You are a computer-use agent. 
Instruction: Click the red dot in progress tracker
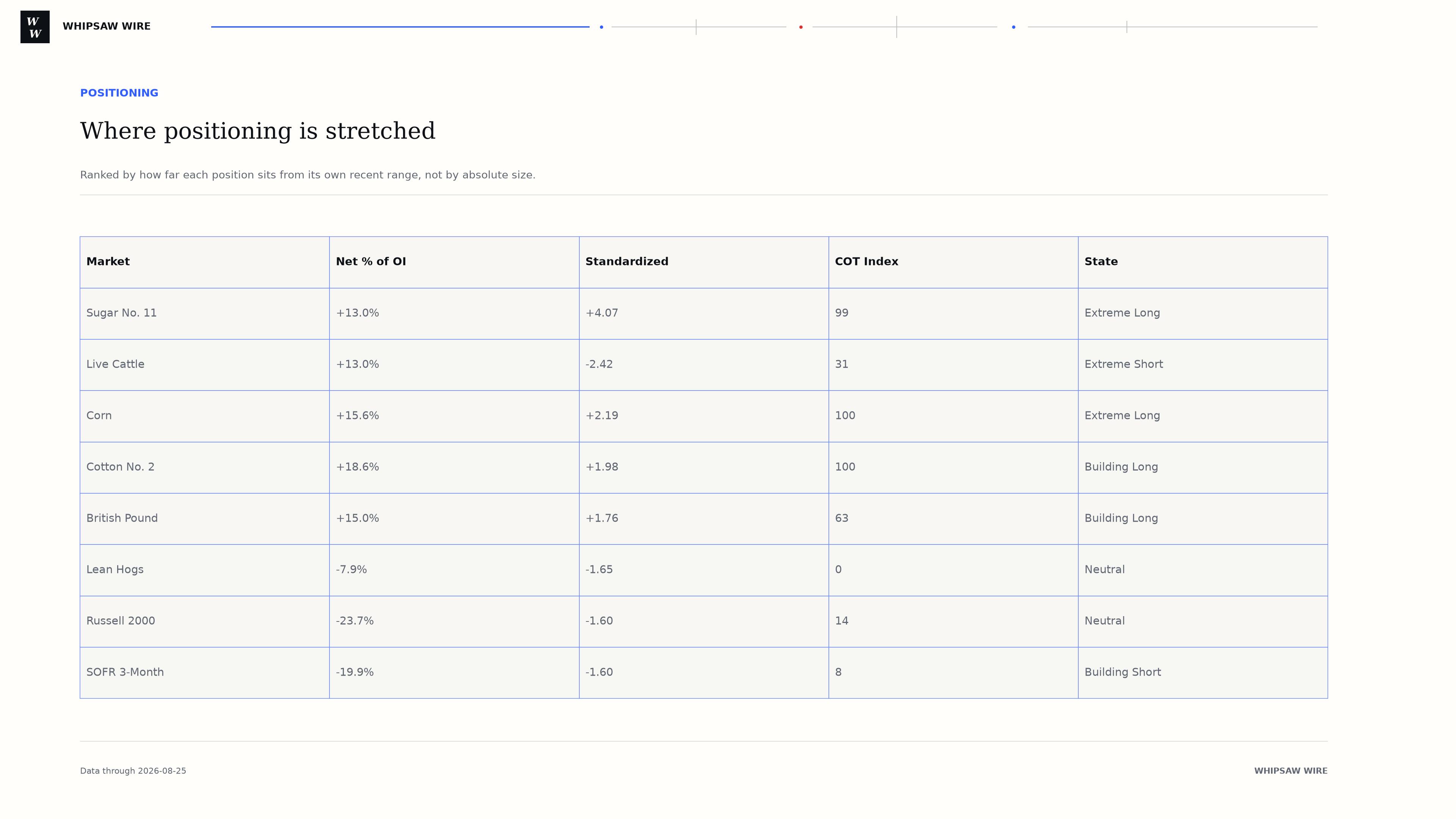pos(801,27)
